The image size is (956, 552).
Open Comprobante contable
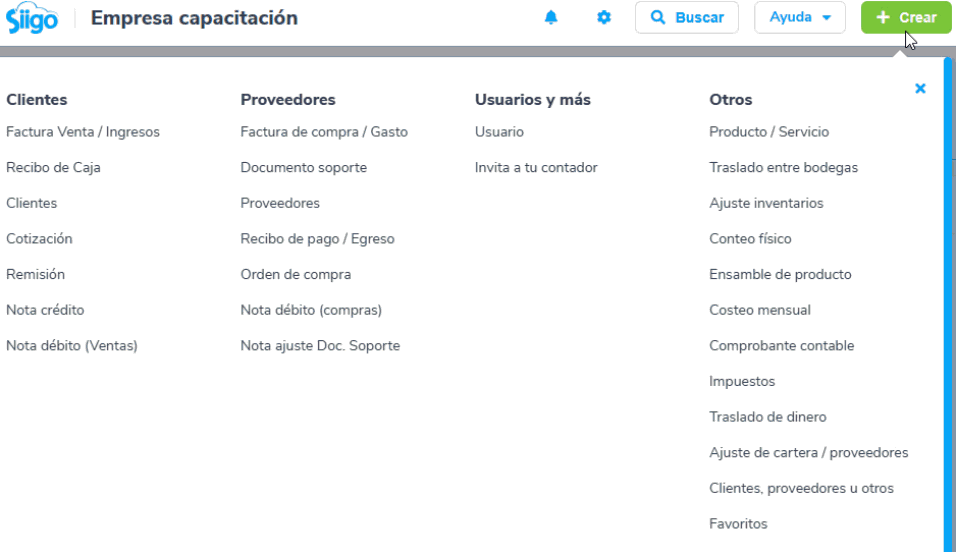pyautogui.click(x=782, y=346)
